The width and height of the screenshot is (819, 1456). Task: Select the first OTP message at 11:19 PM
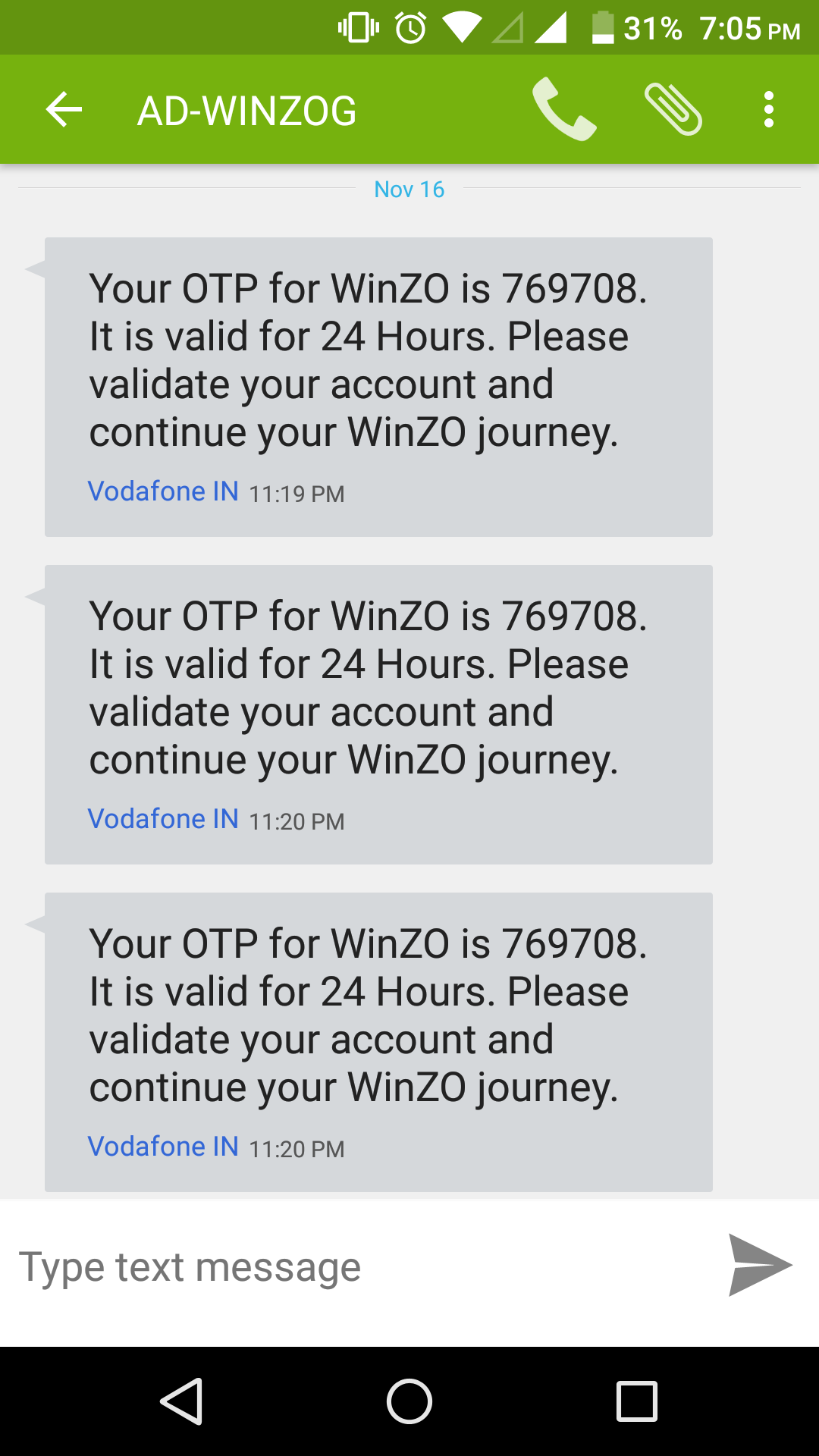click(378, 387)
